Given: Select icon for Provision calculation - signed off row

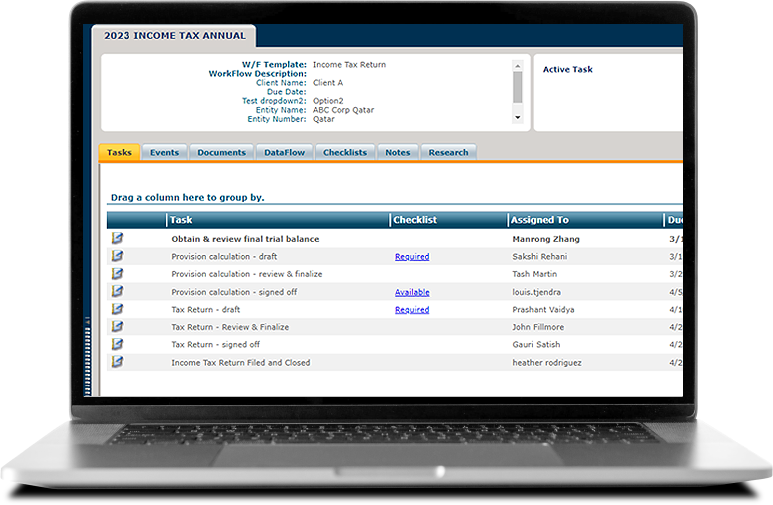Looking at the screenshot, I should (x=117, y=292).
